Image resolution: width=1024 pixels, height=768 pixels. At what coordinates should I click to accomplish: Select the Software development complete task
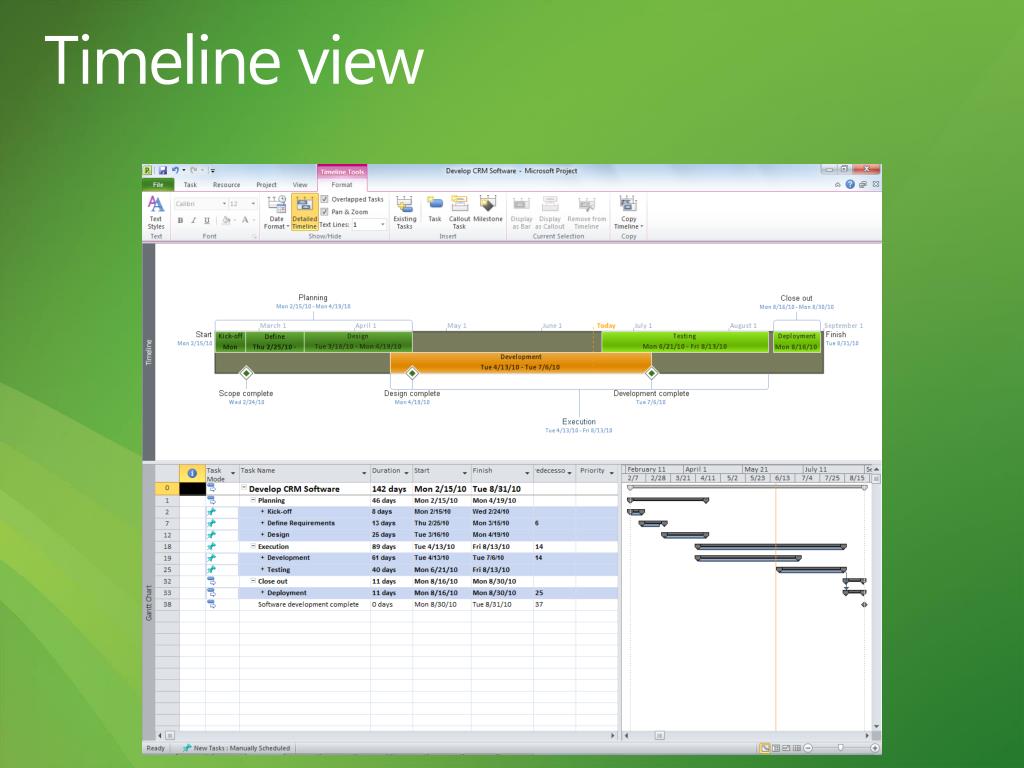(308, 605)
